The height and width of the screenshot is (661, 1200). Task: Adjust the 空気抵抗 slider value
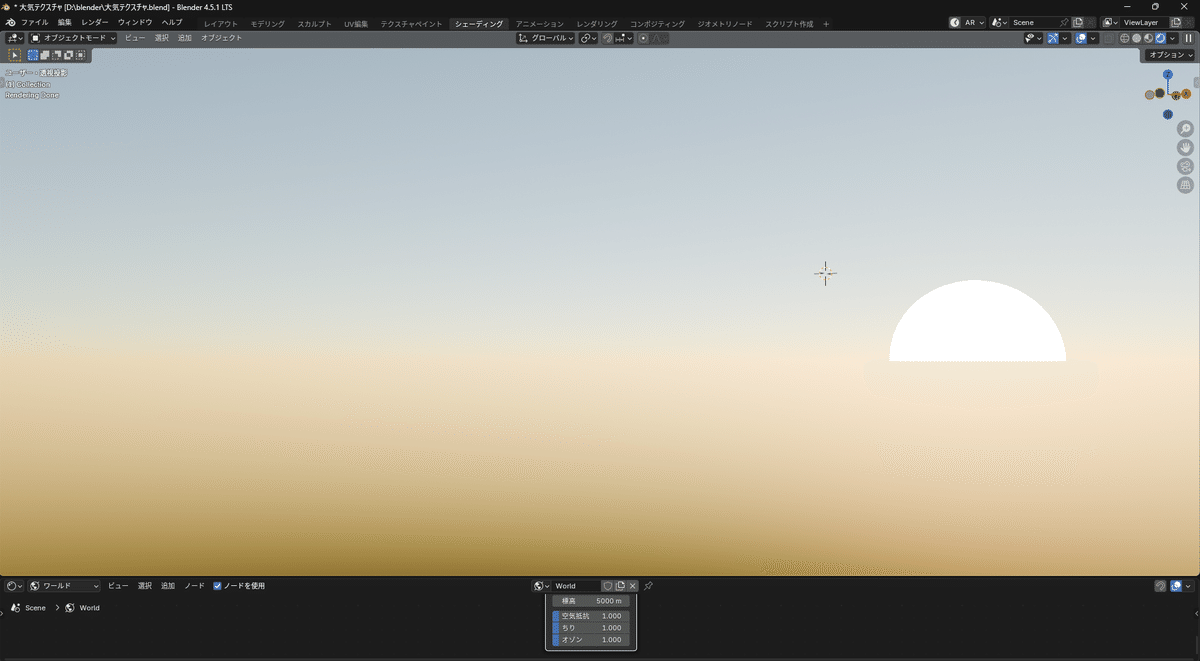coord(591,617)
